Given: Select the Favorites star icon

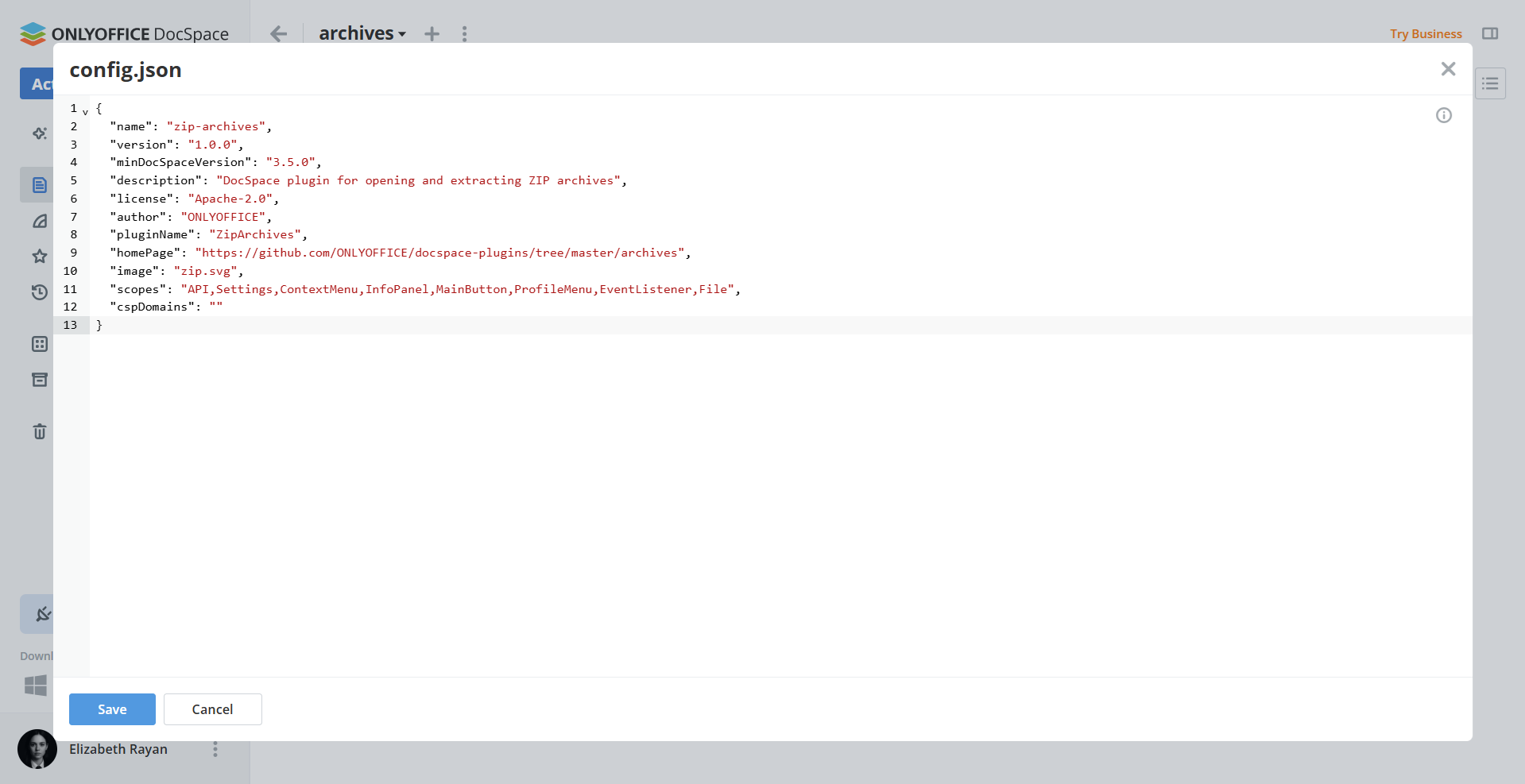Looking at the screenshot, I should pyautogui.click(x=39, y=257).
